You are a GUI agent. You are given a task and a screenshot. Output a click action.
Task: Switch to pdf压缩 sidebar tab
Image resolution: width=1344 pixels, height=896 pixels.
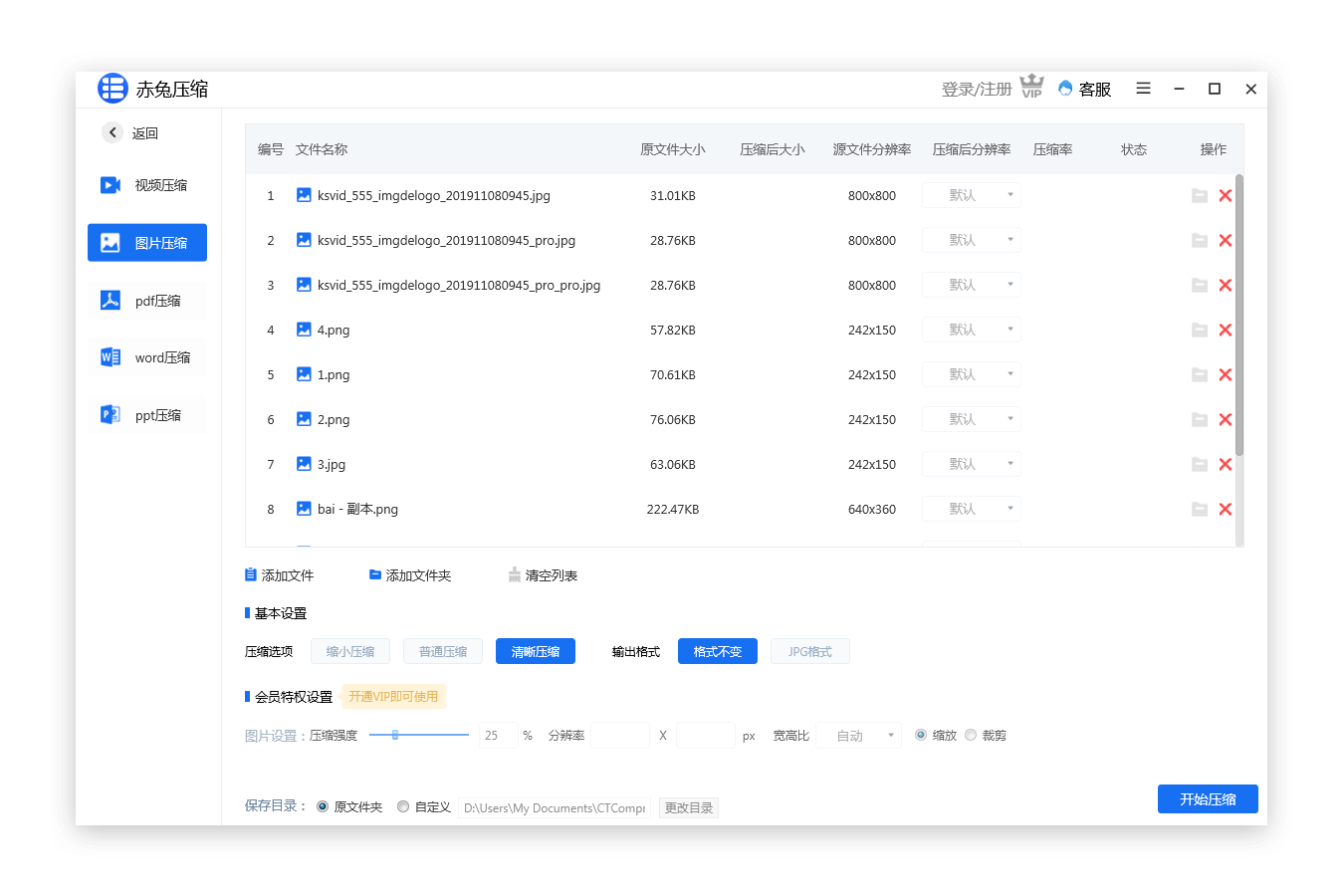(x=147, y=301)
